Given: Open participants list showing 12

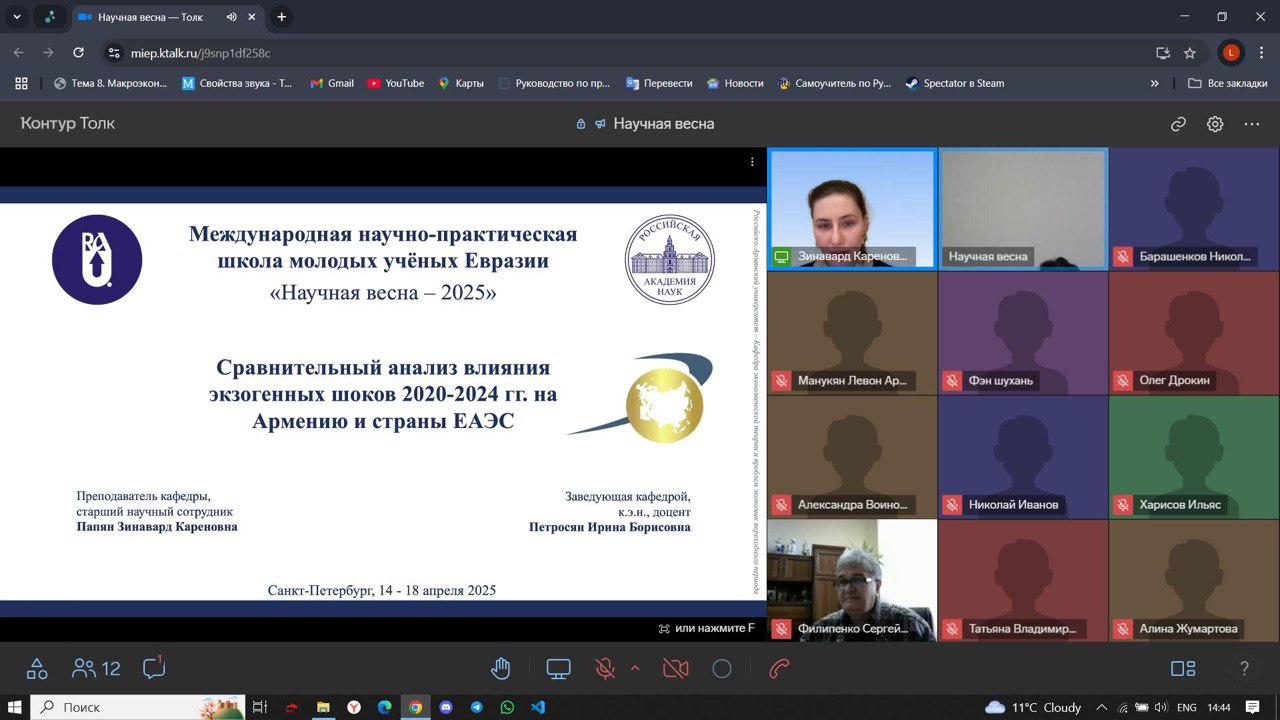Looking at the screenshot, I should pyautogui.click(x=96, y=669).
